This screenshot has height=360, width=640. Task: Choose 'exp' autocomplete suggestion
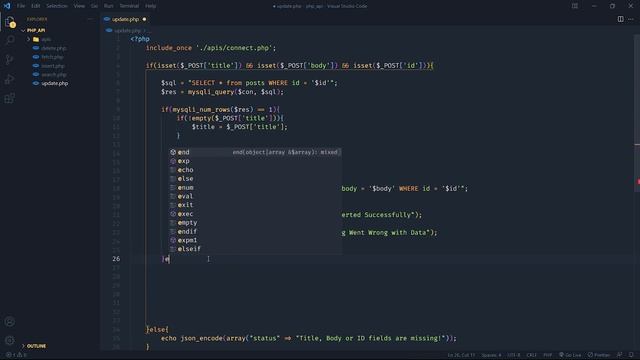[x=255, y=161]
